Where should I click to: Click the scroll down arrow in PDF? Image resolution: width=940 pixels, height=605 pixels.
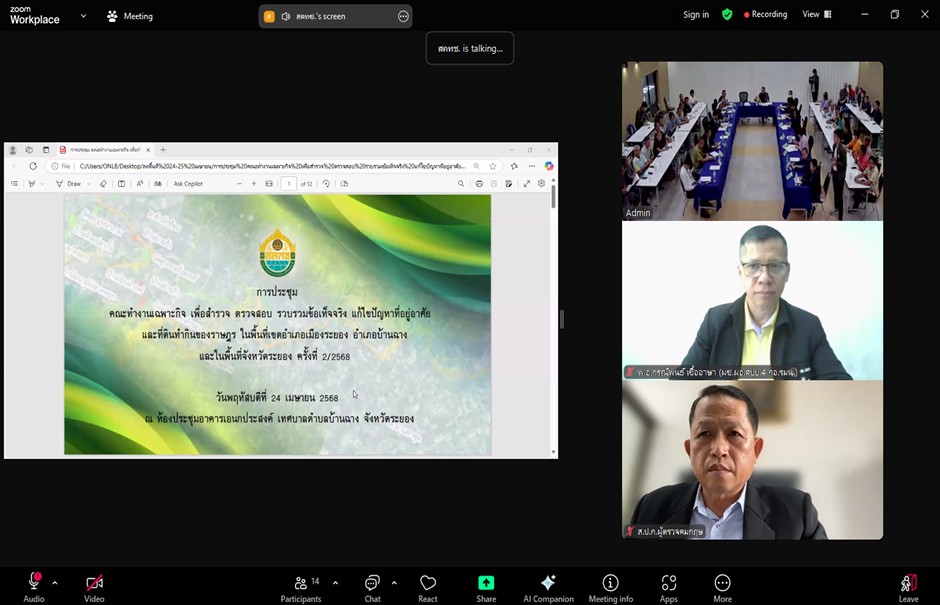pos(553,453)
